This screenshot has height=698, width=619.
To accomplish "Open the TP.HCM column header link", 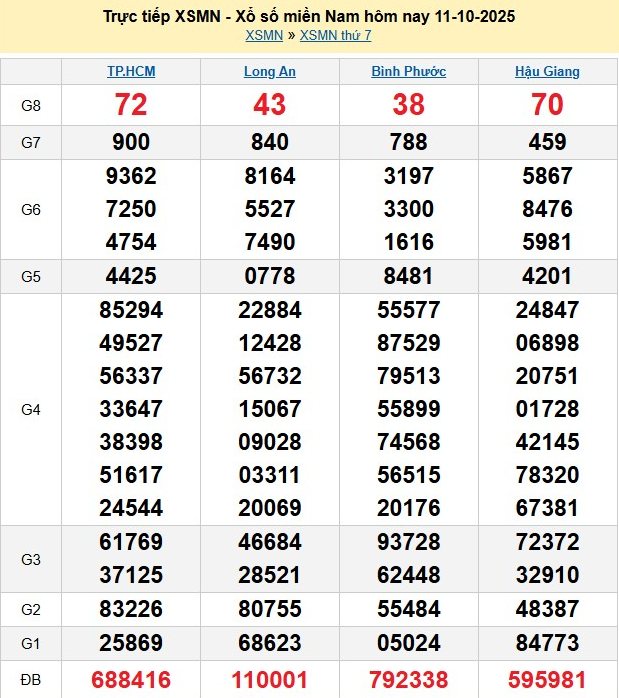I will 131,72.
